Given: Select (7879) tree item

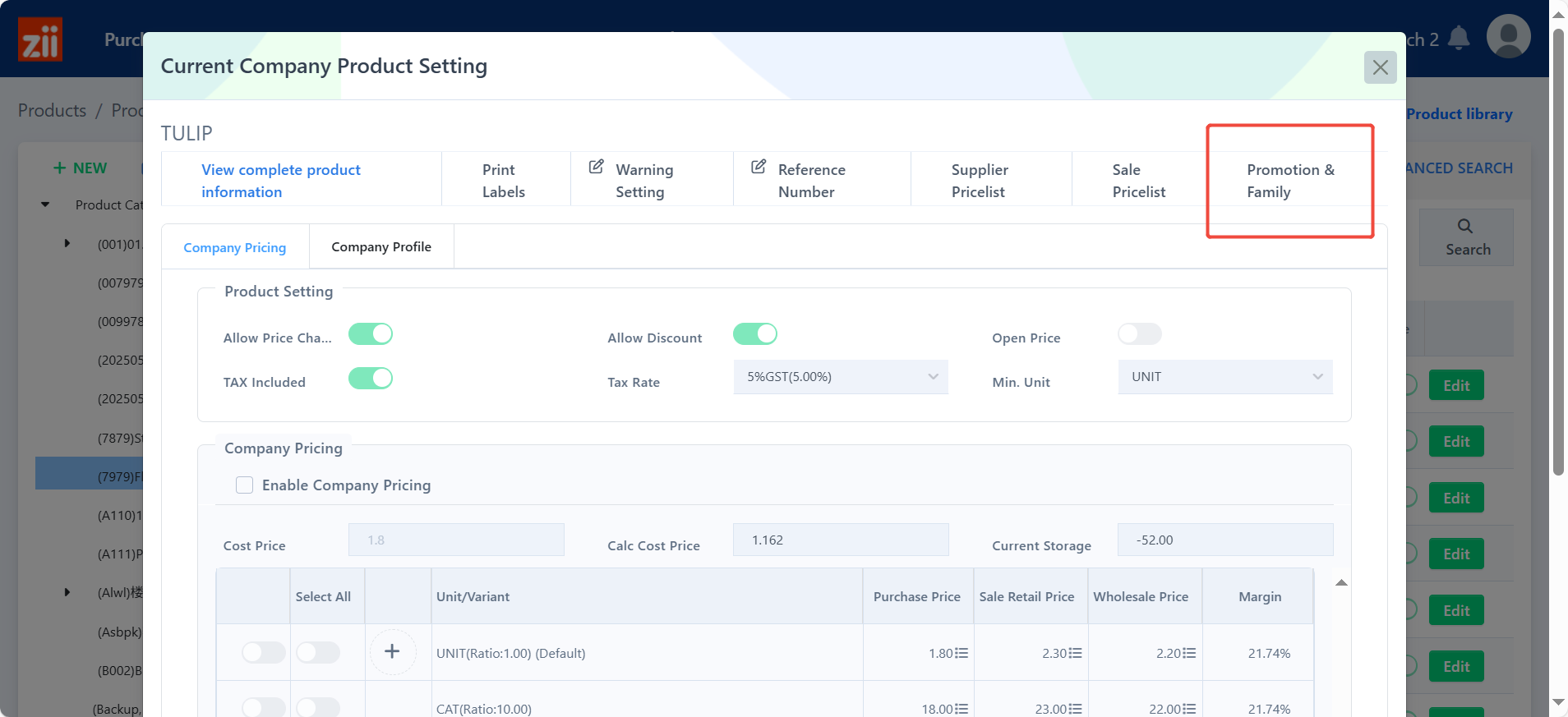Looking at the screenshot, I should coord(120,439).
